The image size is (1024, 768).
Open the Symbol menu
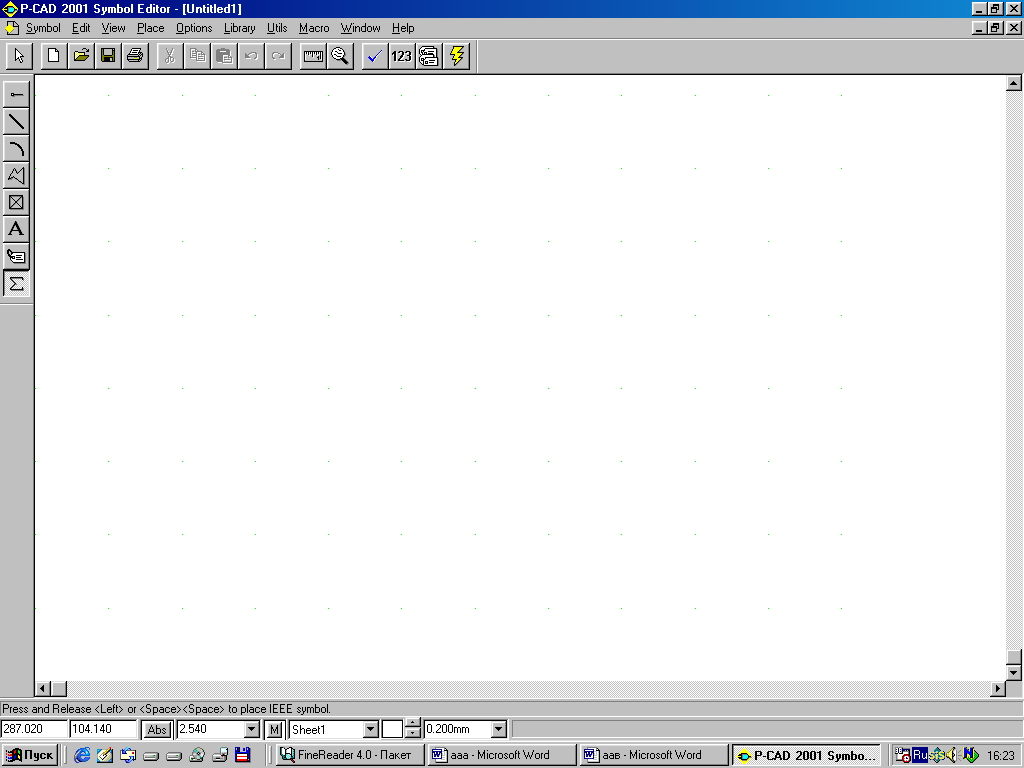[x=43, y=28]
